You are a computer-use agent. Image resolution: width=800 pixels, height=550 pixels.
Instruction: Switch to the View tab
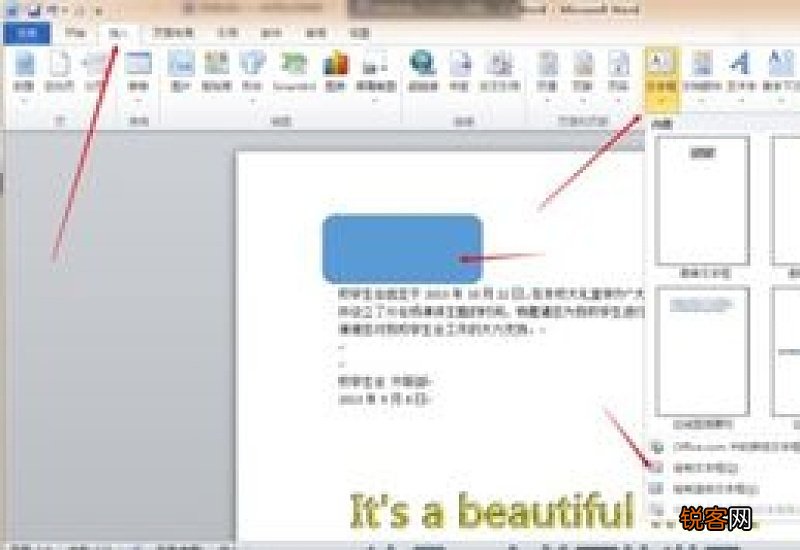coord(359,33)
